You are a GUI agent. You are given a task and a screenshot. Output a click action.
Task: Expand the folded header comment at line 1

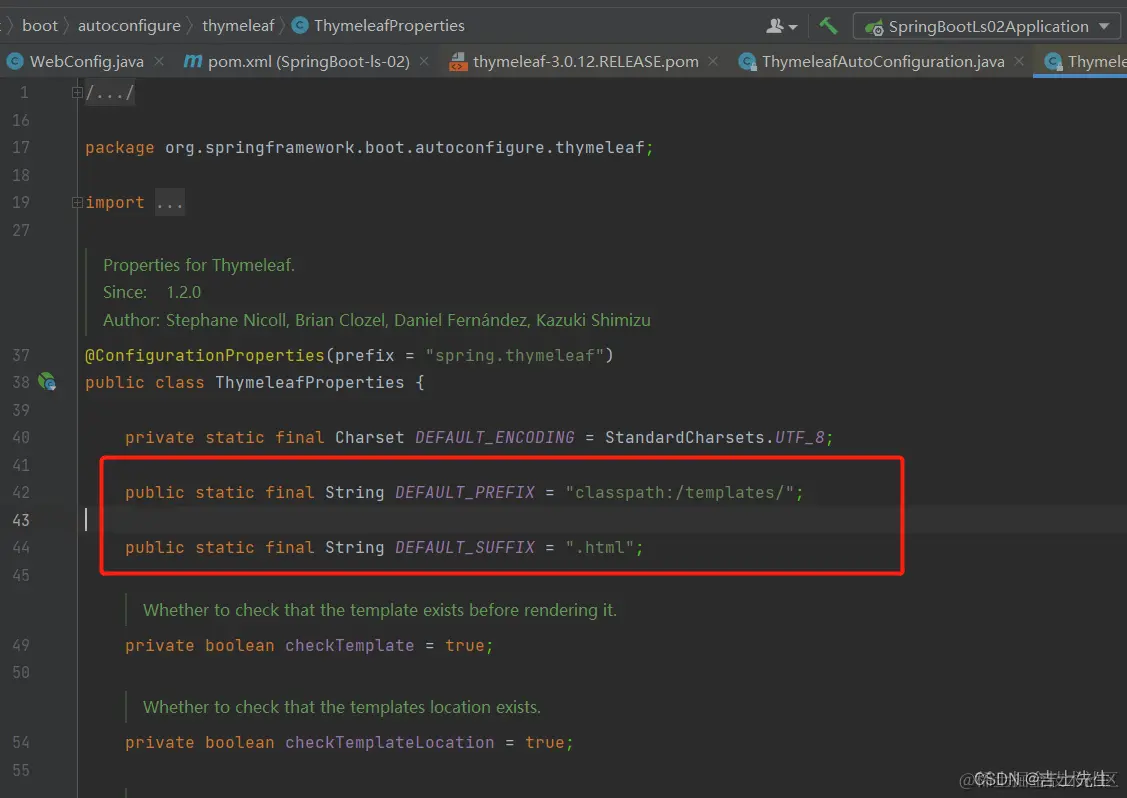pos(77,92)
